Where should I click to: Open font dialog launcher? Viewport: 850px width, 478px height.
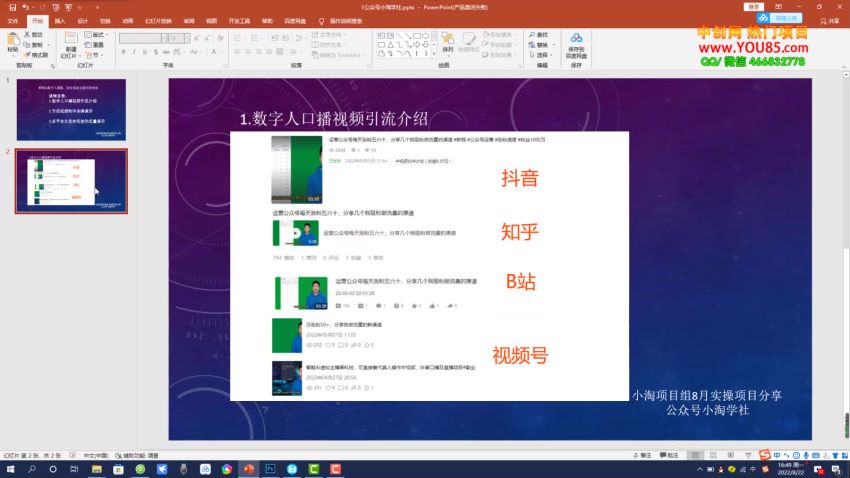[x=225, y=66]
